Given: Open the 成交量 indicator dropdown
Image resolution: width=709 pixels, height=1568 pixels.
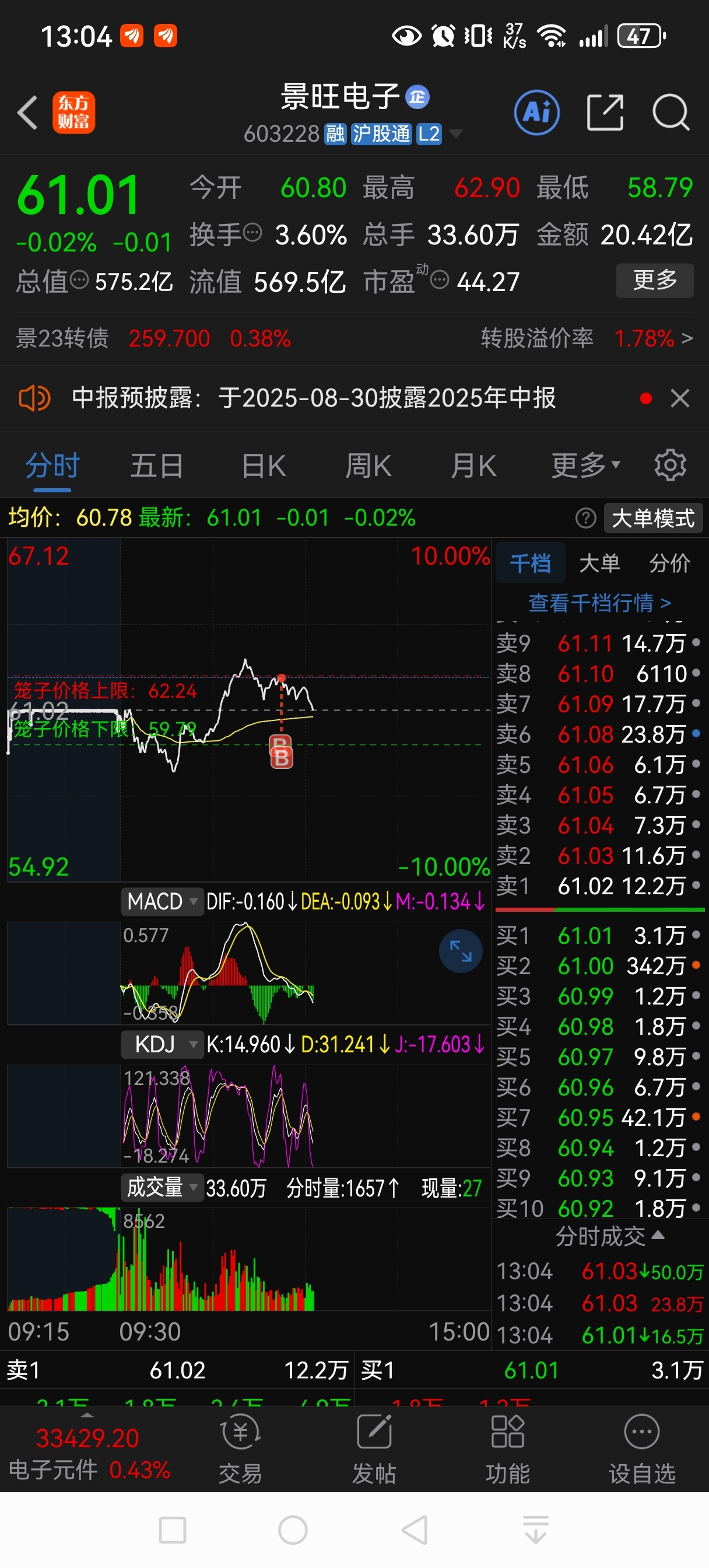Looking at the screenshot, I should pyautogui.click(x=162, y=1187).
